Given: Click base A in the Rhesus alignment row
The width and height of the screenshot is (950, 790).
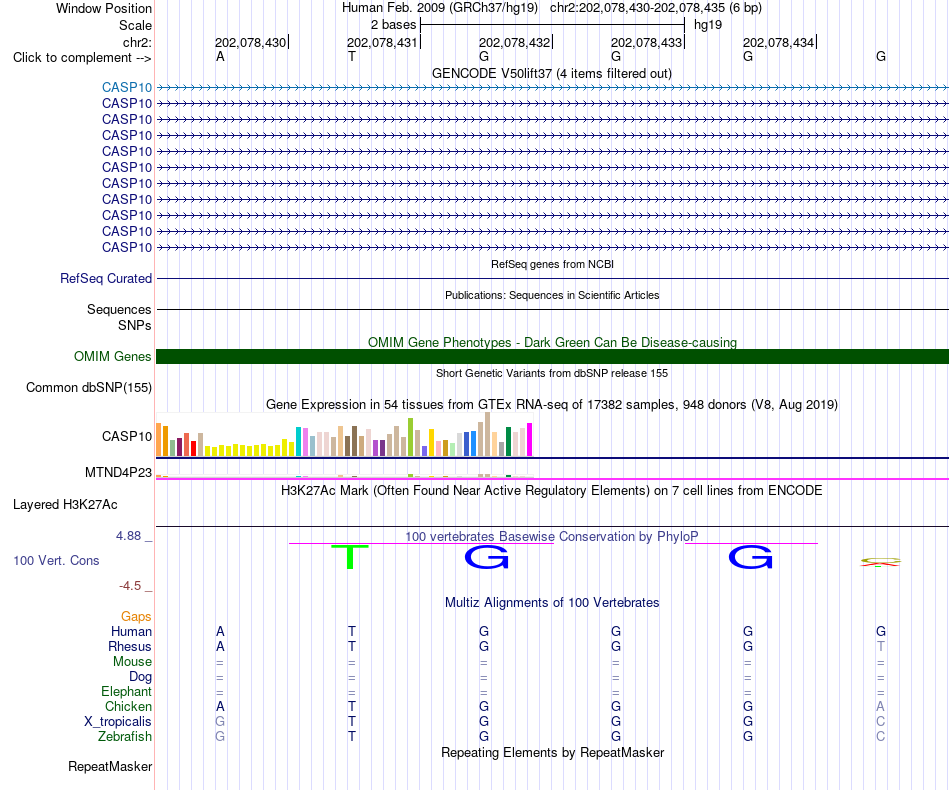Looking at the screenshot, I should point(220,646).
